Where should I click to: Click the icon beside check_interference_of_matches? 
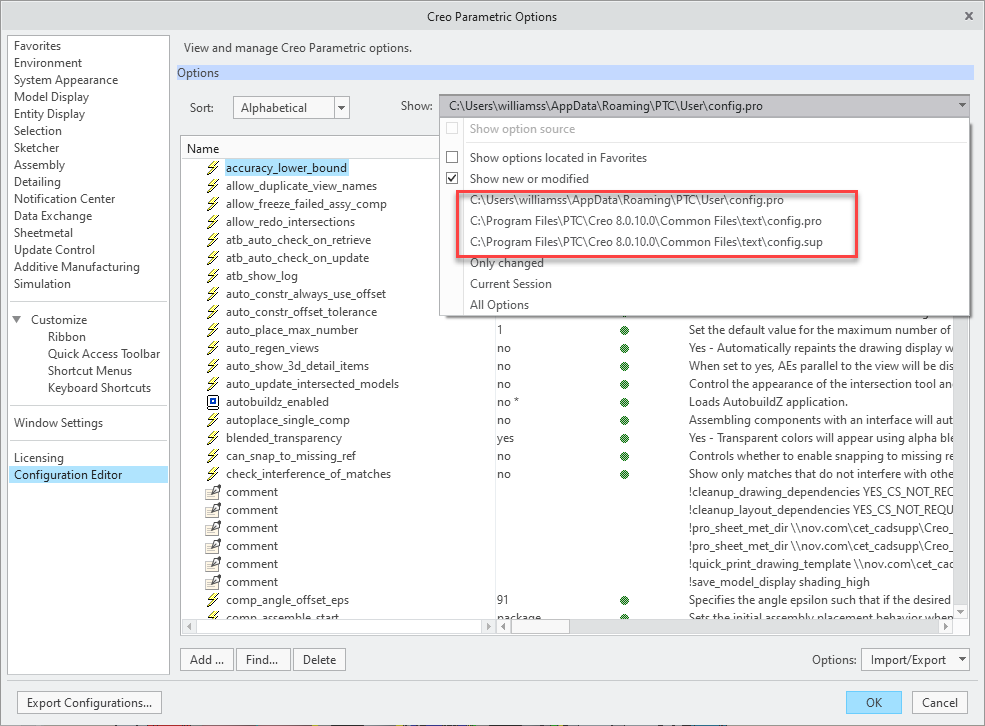coord(212,474)
